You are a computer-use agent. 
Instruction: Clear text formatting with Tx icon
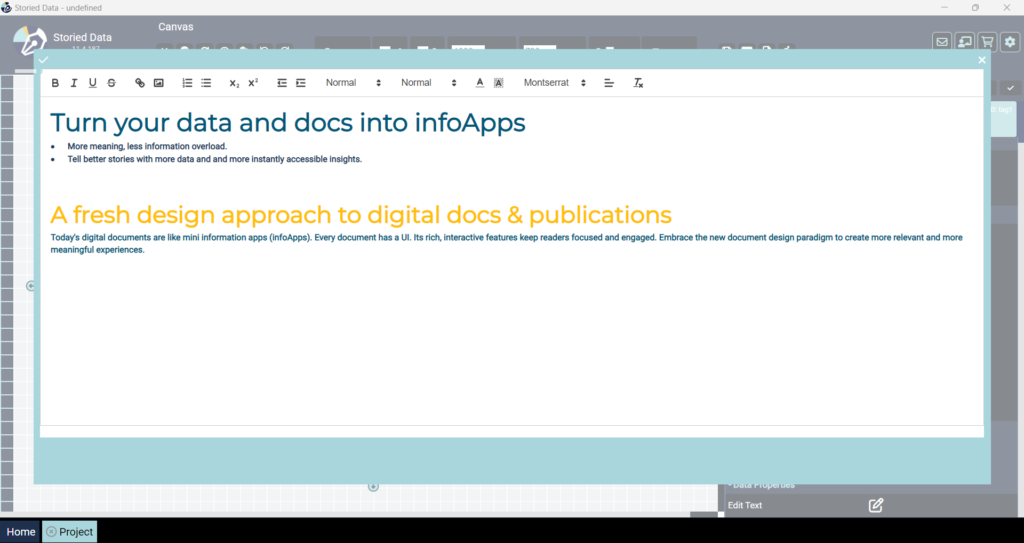point(638,83)
